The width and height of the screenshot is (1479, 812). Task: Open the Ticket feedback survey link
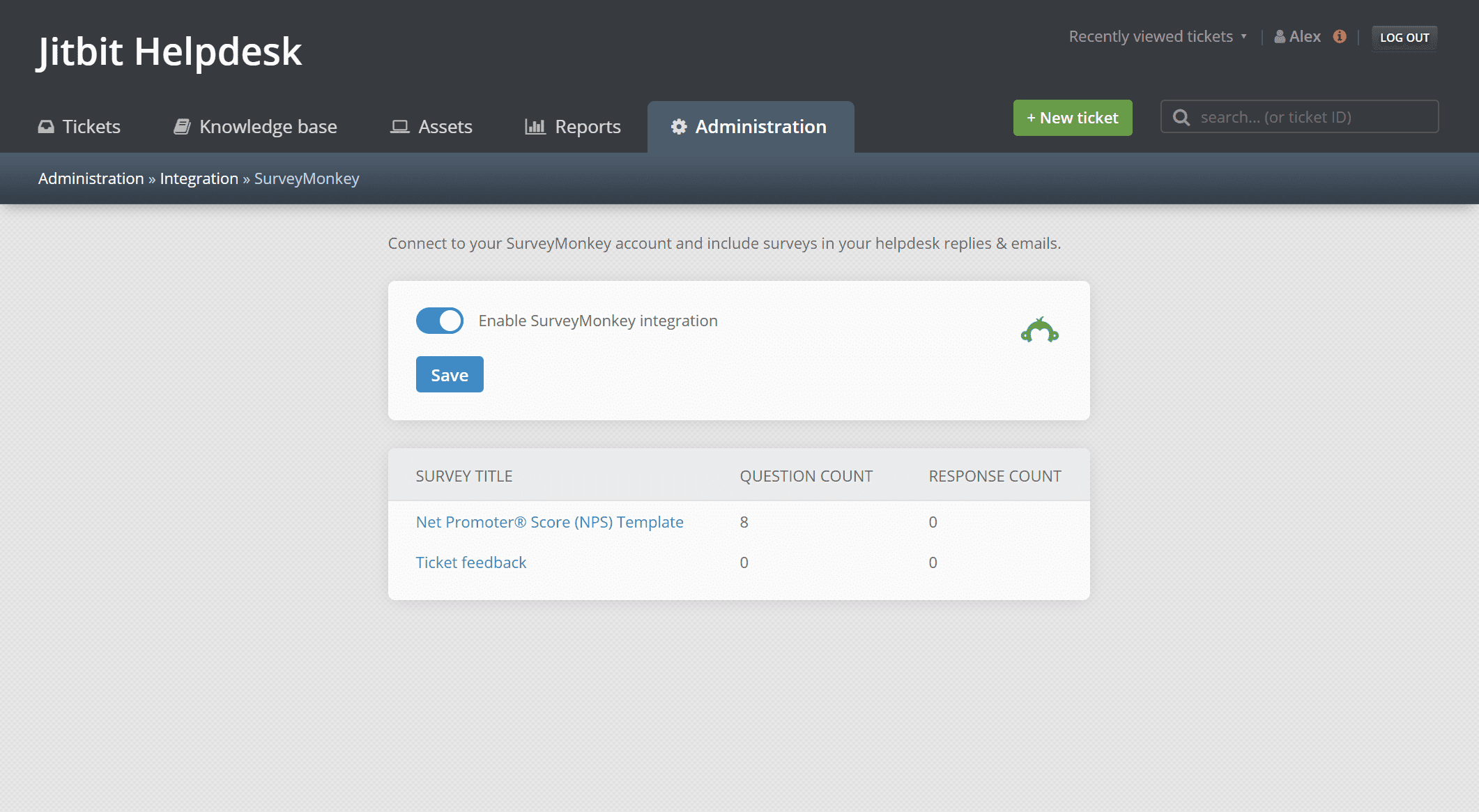pos(471,562)
